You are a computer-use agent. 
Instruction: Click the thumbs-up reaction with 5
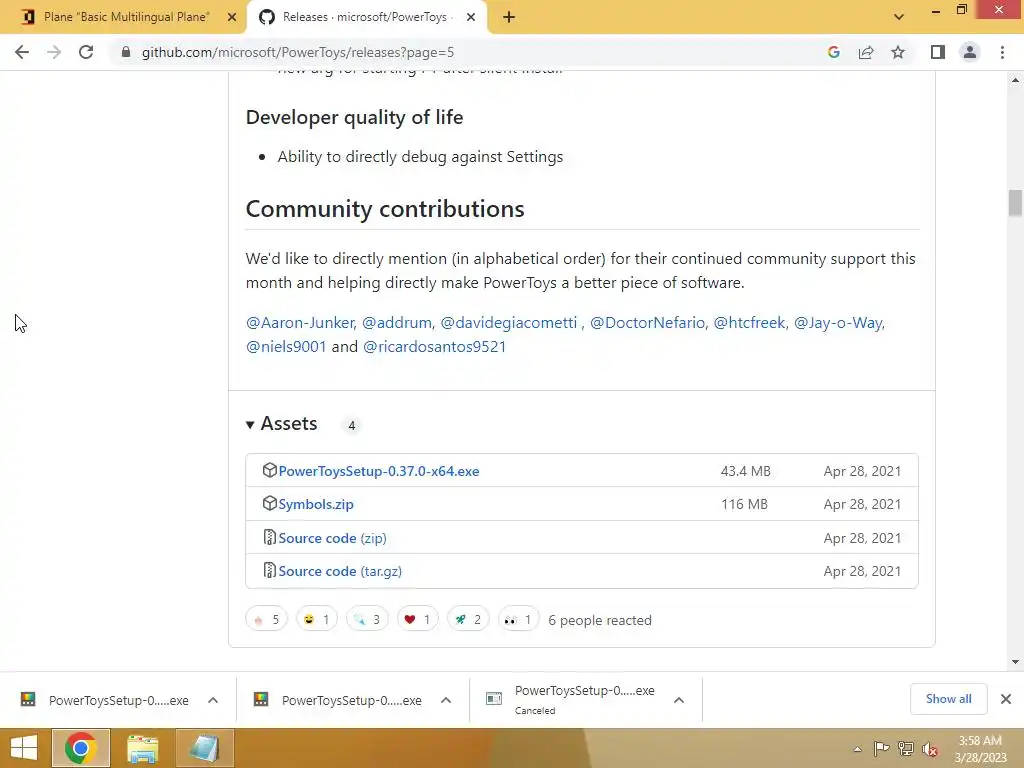pyautogui.click(x=266, y=619)
